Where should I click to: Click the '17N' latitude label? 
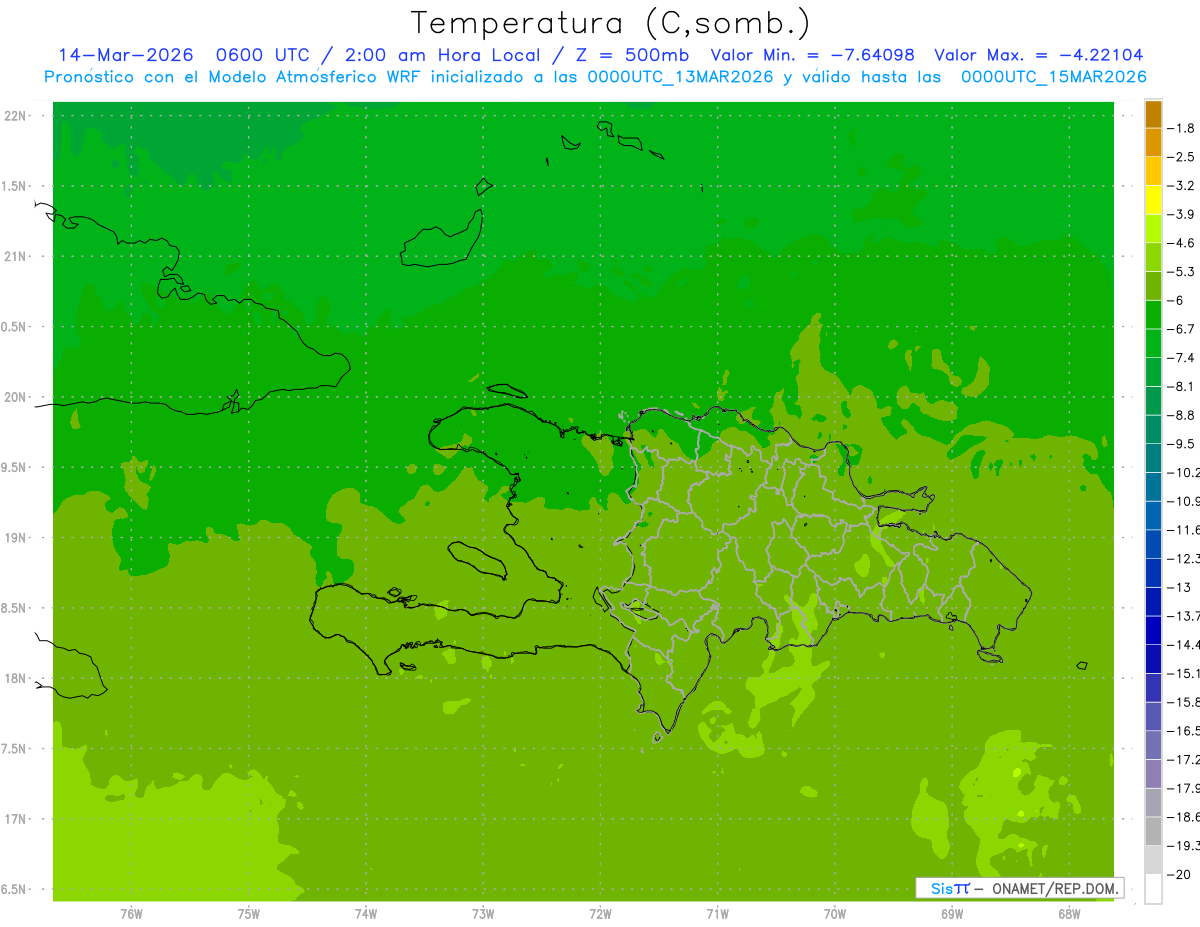(17, 819)
